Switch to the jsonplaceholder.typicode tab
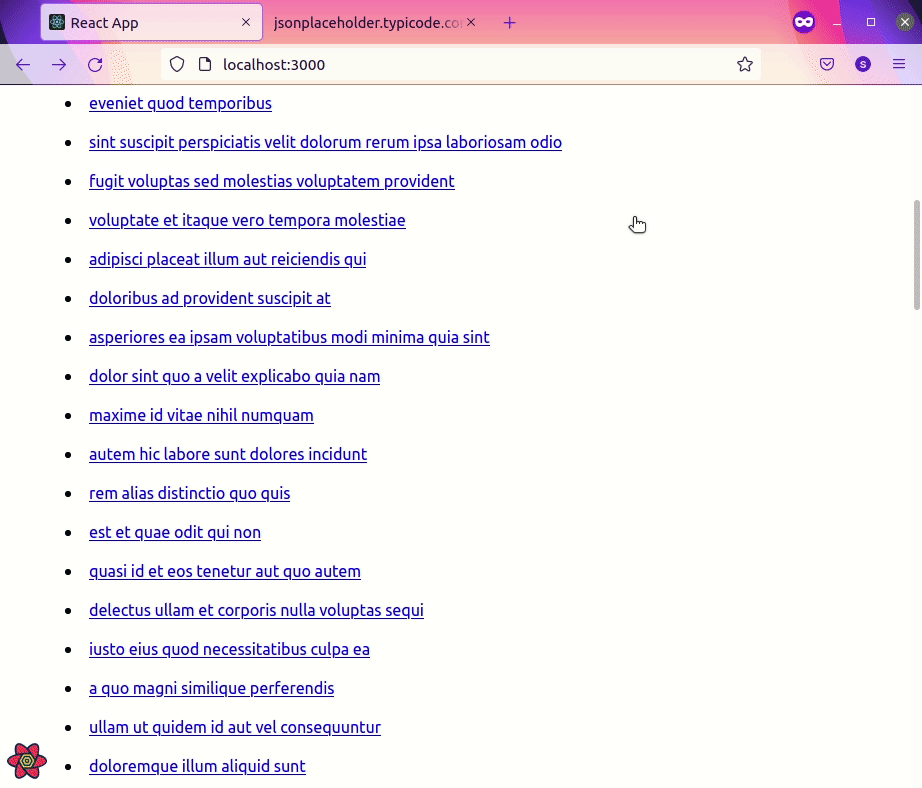Image resolution: width=922 pixels, height=788 pixels. tap(368, 23)
